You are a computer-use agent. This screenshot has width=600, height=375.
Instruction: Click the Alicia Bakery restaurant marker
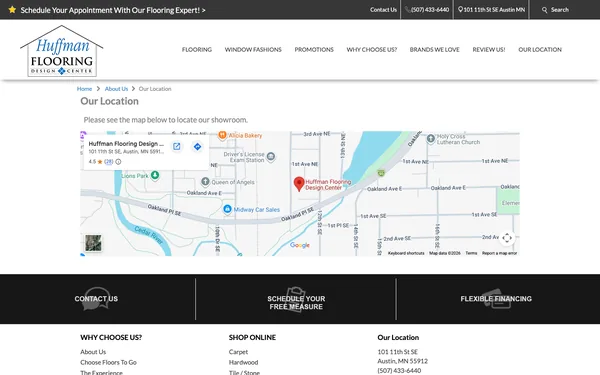pyautogui.click(x=222, y=135)
